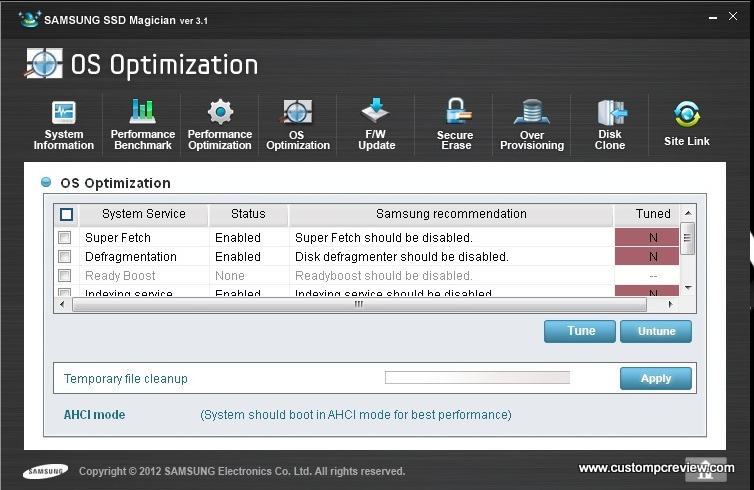The image size is (754, 490).
Task: Check the Ready Boost service checkbox
Action: 64,276
